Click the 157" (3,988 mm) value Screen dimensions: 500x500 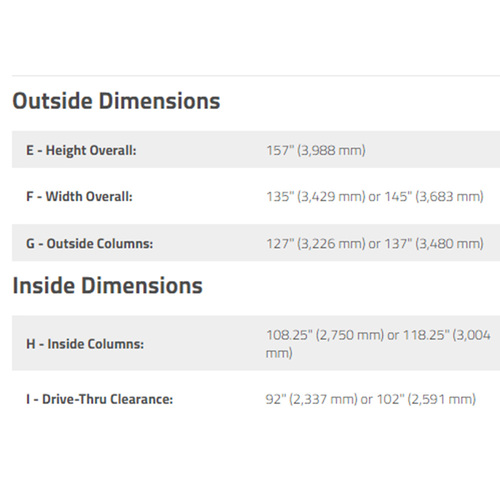point(316,150)
